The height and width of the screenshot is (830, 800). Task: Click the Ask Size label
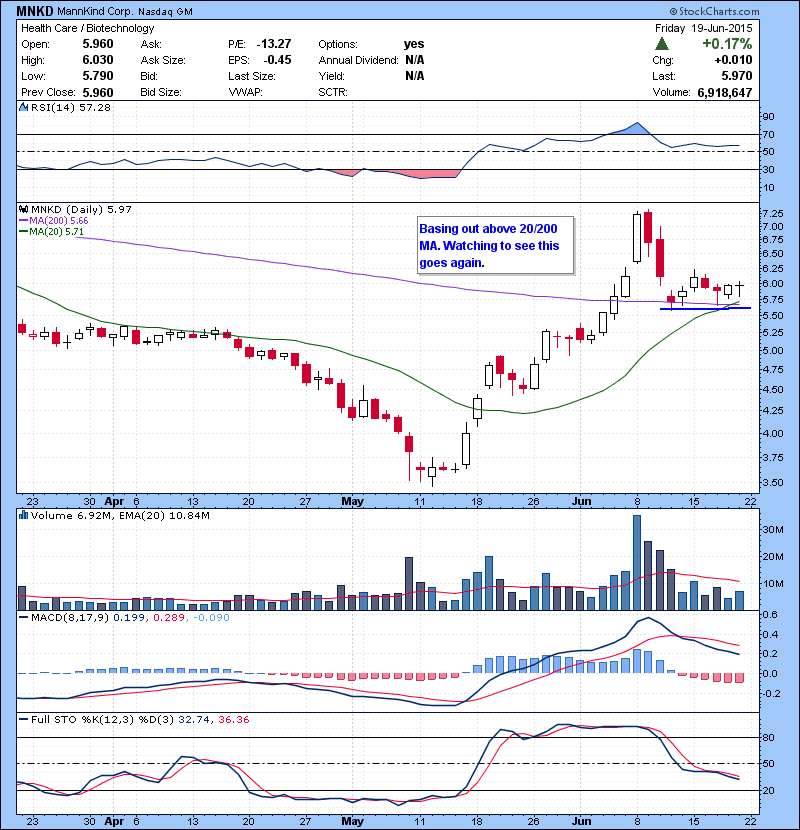[x=163, y=60]
